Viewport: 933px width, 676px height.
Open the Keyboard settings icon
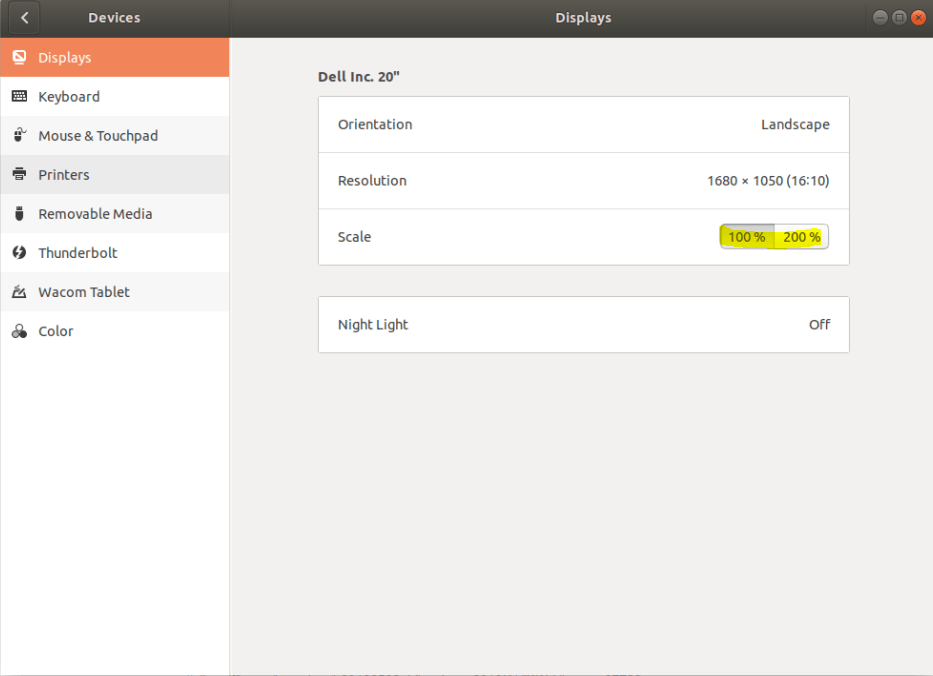(18, 96)
